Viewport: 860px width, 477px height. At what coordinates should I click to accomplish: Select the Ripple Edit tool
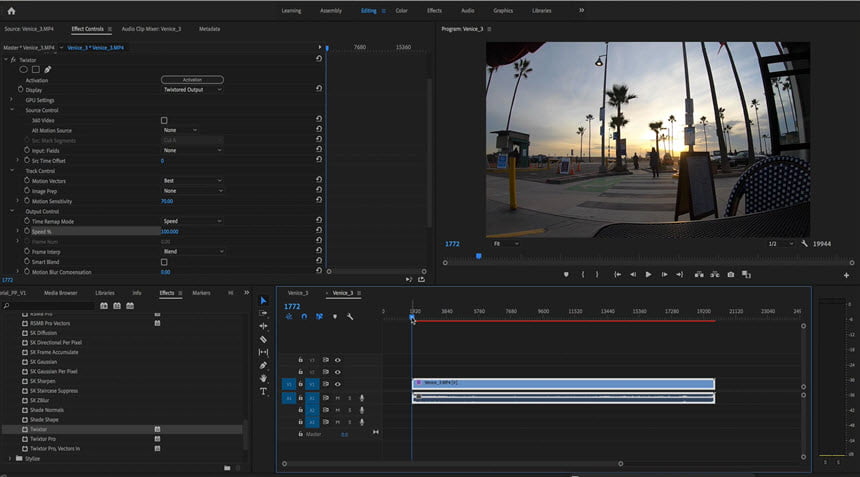(x=263, y=326)
